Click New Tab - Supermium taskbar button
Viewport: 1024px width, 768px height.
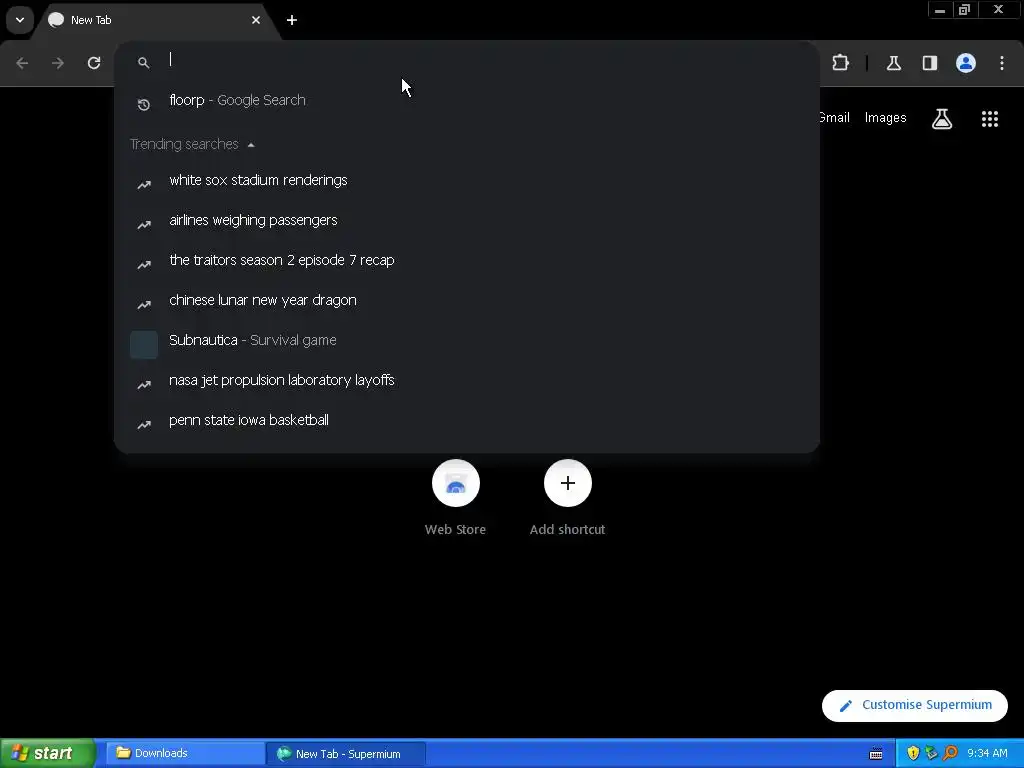[x=346, y=754]
